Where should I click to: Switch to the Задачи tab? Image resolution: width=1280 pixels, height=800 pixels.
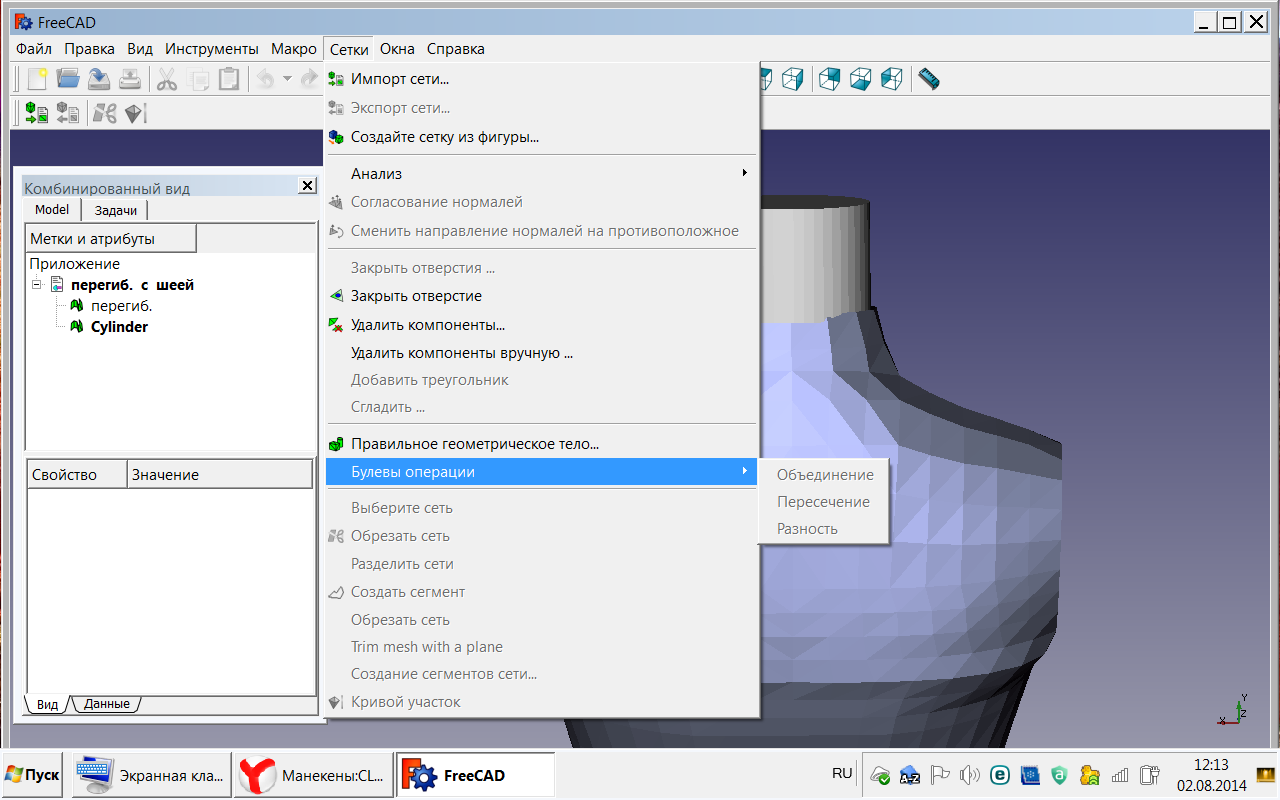116,210
